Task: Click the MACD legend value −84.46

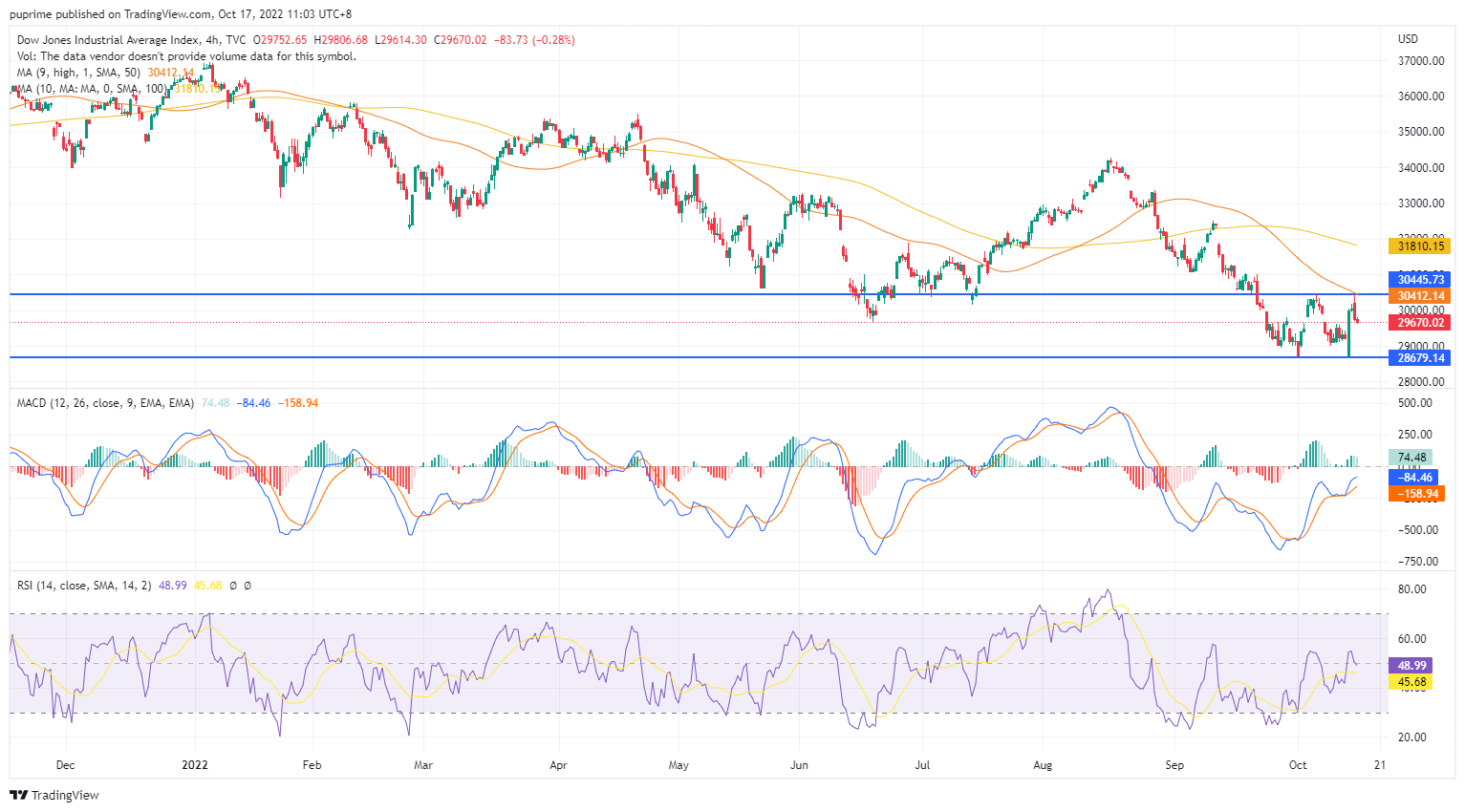Action: 253,403
